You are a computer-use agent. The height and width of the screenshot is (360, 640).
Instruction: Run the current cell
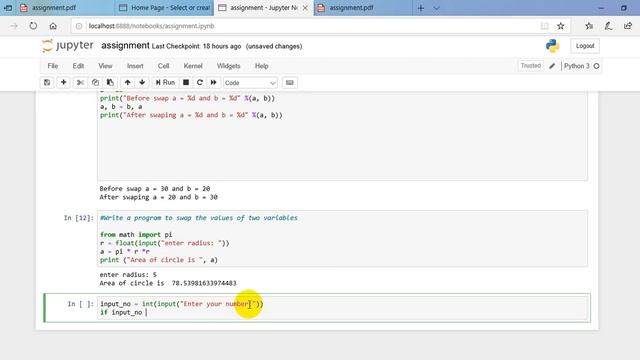click(x=165, y=82)
